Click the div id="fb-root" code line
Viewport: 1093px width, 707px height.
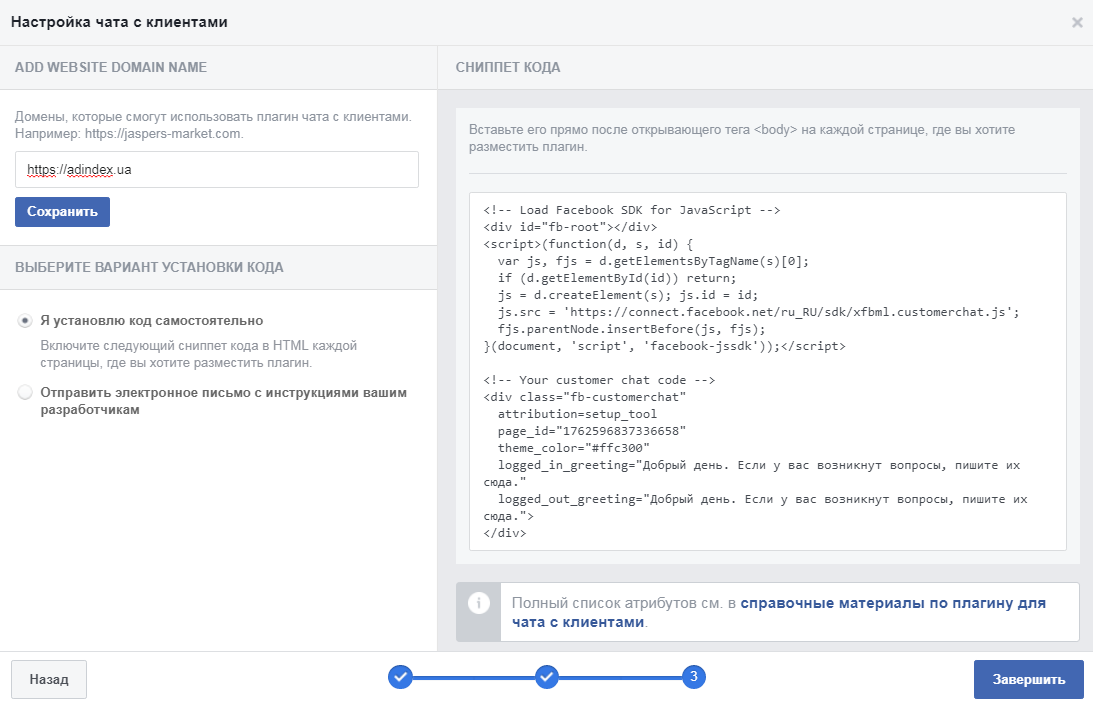pos(570,227)
